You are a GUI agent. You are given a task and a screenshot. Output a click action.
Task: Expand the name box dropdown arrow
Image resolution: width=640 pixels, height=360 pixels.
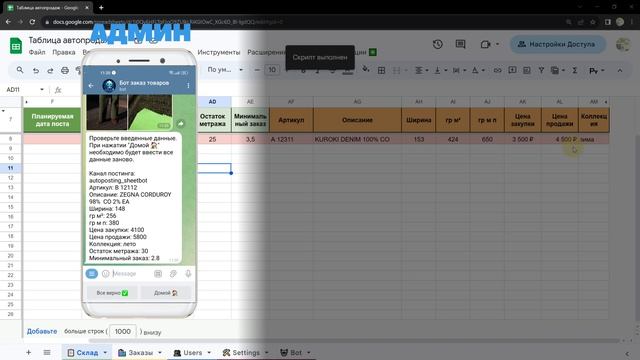click(42, 89)
